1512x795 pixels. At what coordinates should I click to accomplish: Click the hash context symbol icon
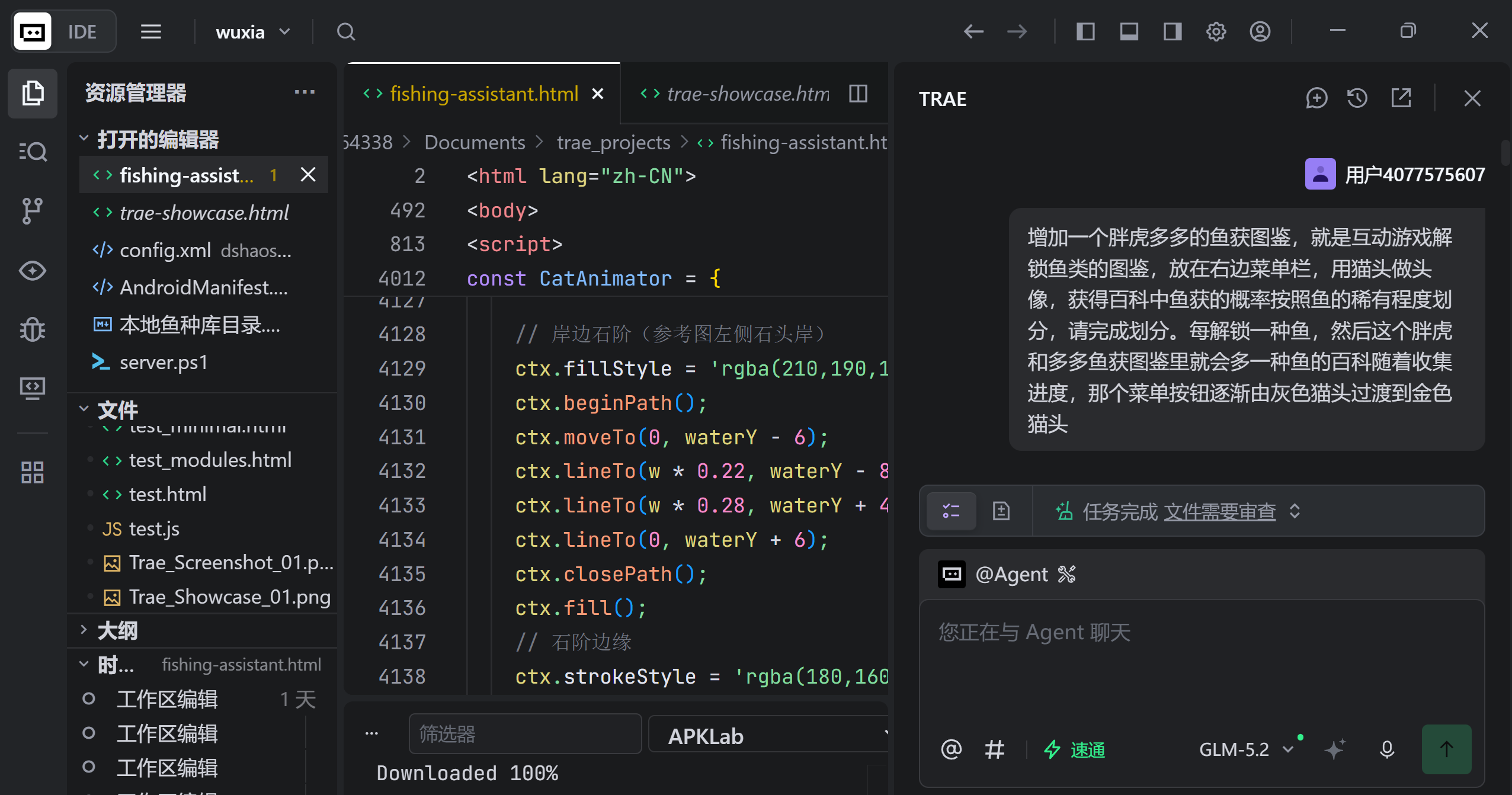point(994,749)
